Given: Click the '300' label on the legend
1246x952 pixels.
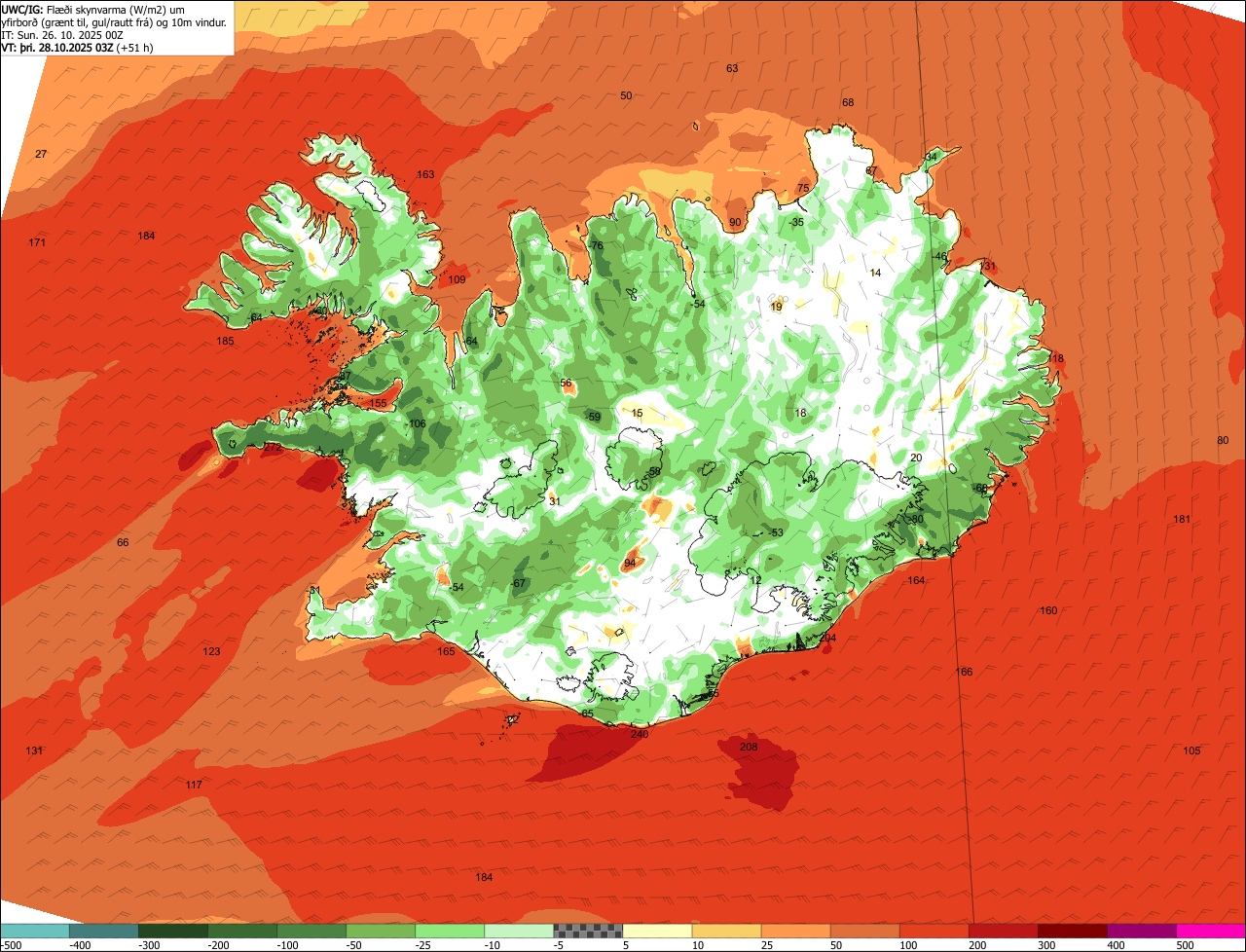Looking at the screenshot, I should (1047, 945).
